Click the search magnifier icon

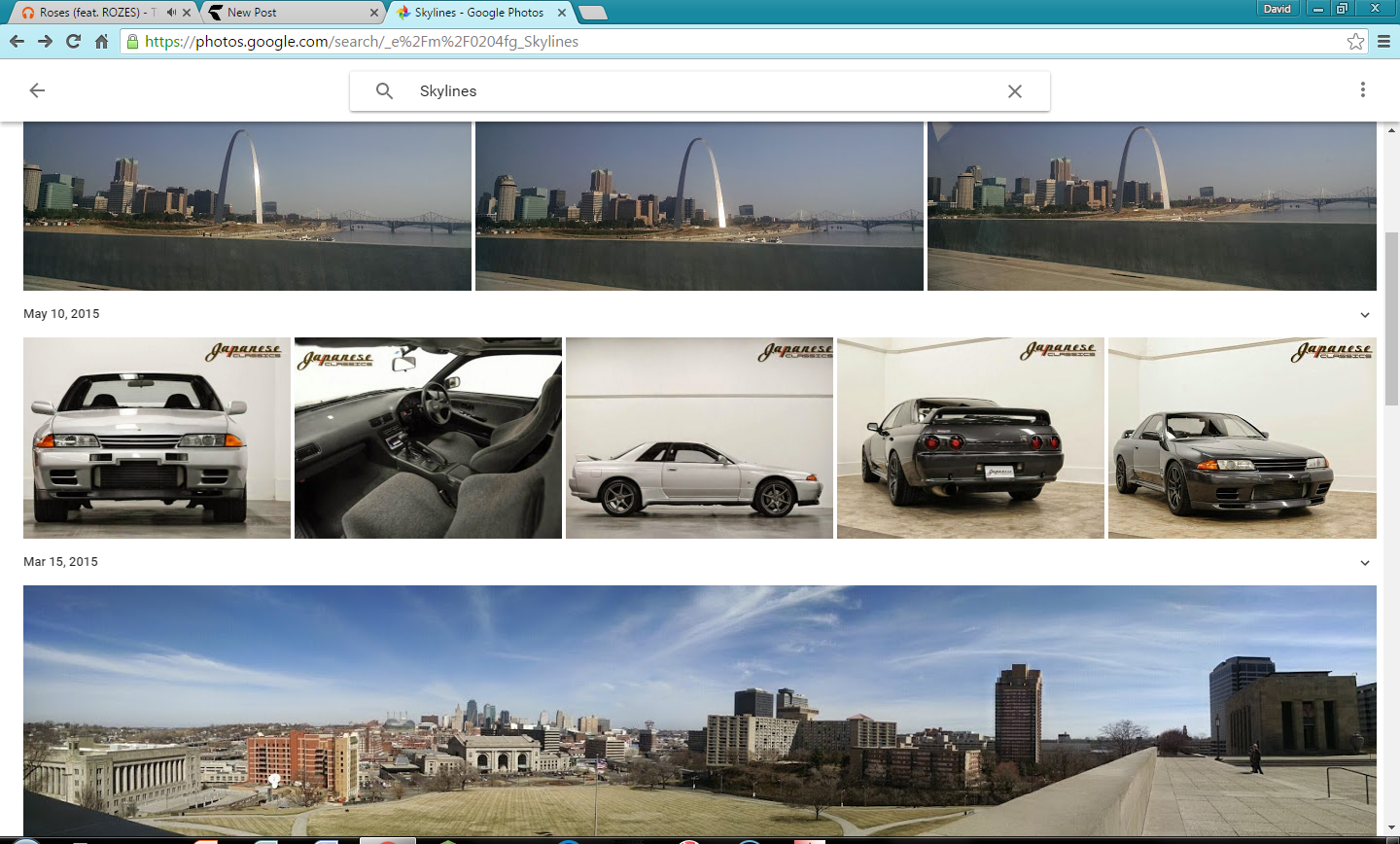click(x=385, y=90)
